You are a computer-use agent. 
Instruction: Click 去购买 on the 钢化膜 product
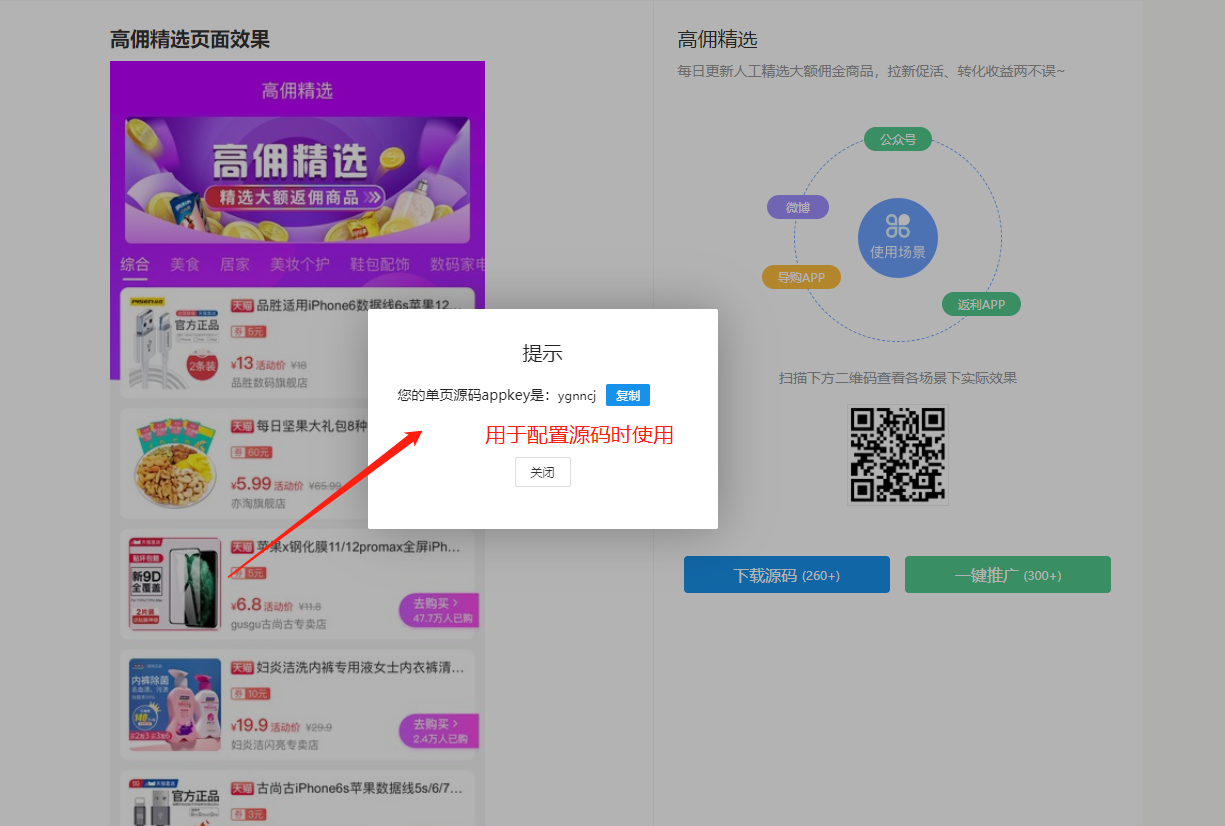pyautogui.click(x=437, y=609)
